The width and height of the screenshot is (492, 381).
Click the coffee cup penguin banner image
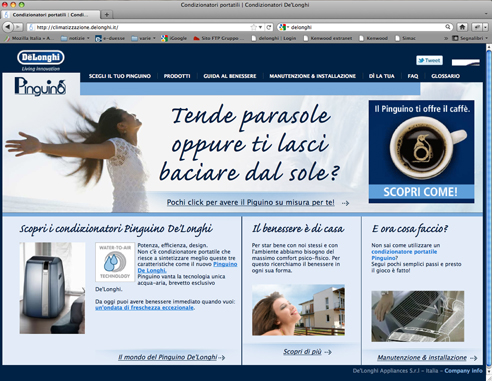pyautogui.click(x=428, y=147)
